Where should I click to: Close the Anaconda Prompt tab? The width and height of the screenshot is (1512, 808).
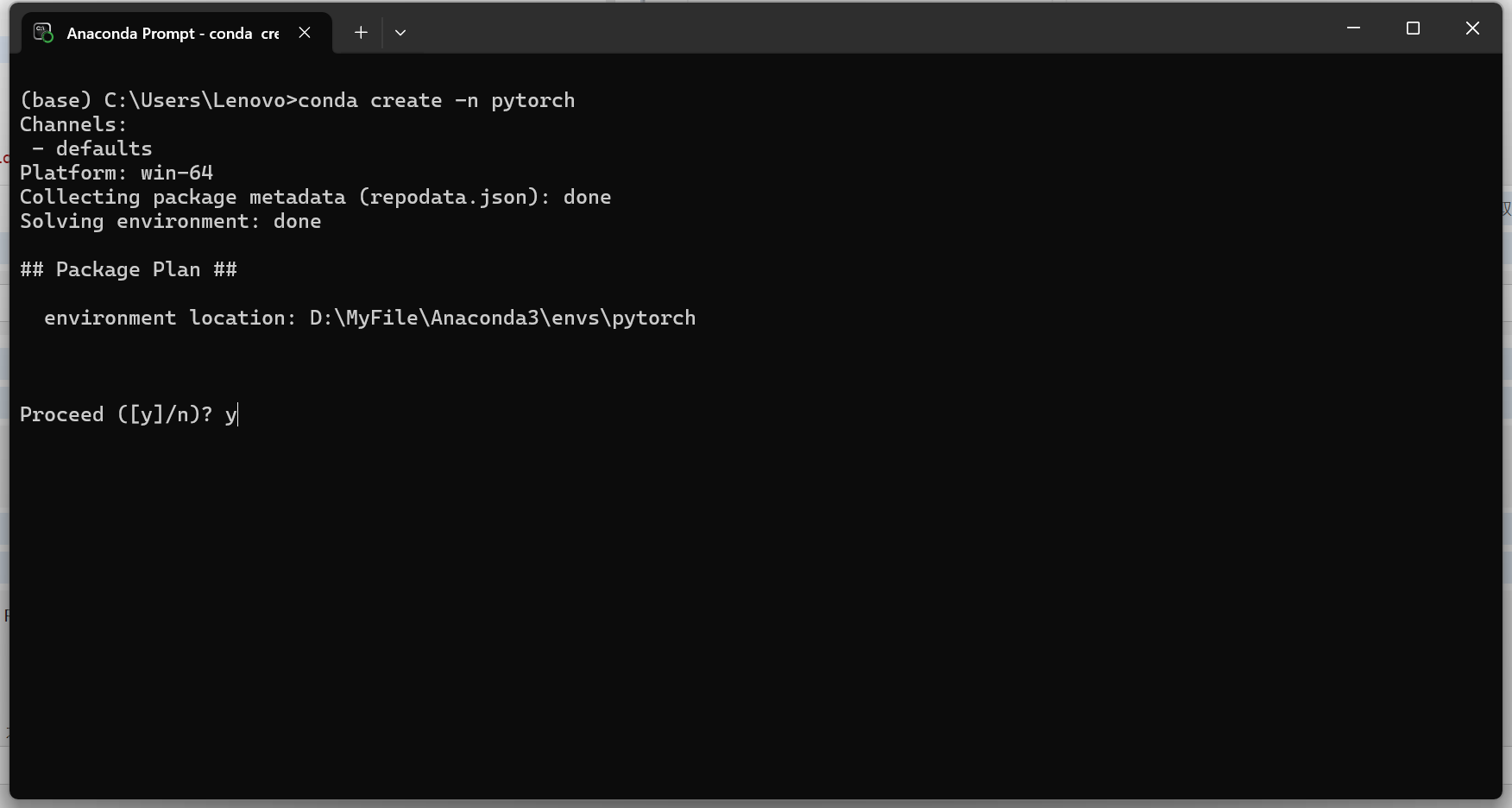[x=305, y=33]
